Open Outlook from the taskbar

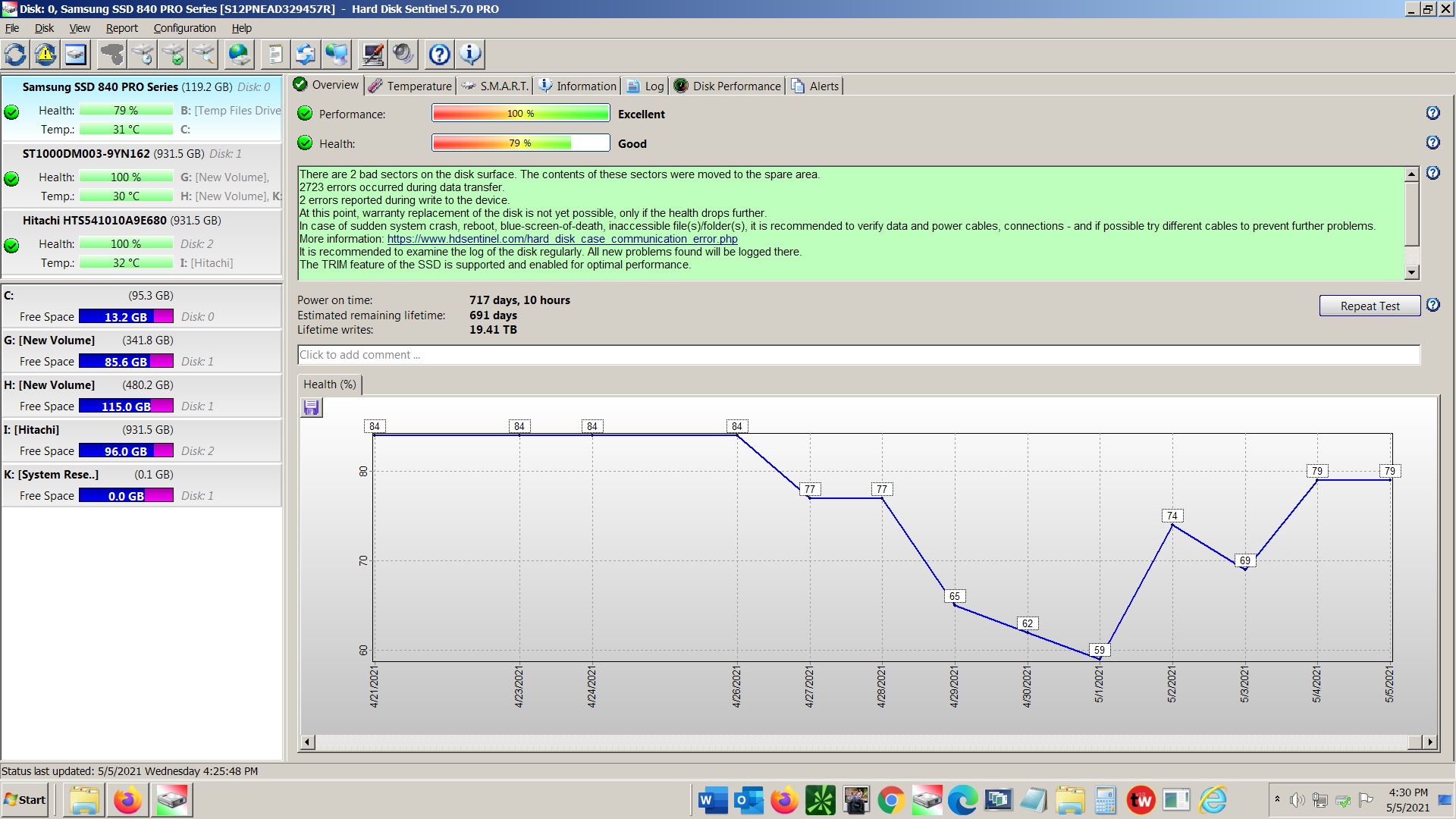tap(748, 800)
